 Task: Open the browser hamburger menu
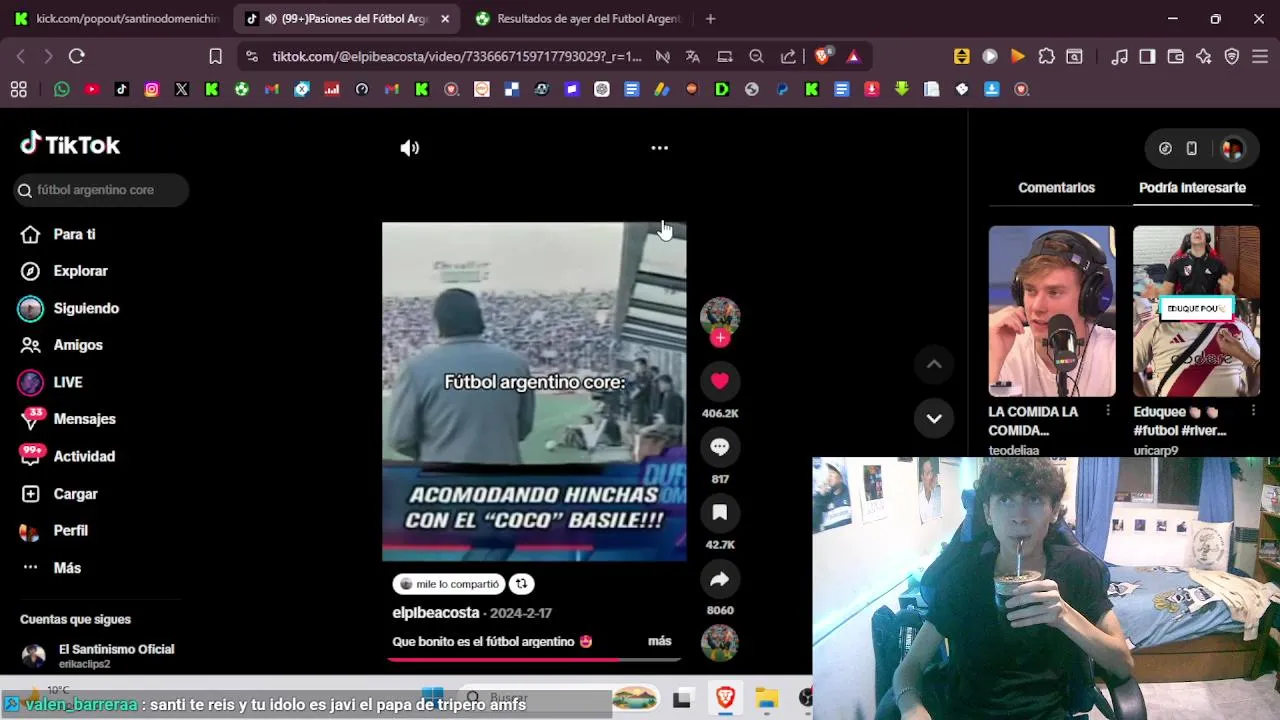coord(1260,57)
